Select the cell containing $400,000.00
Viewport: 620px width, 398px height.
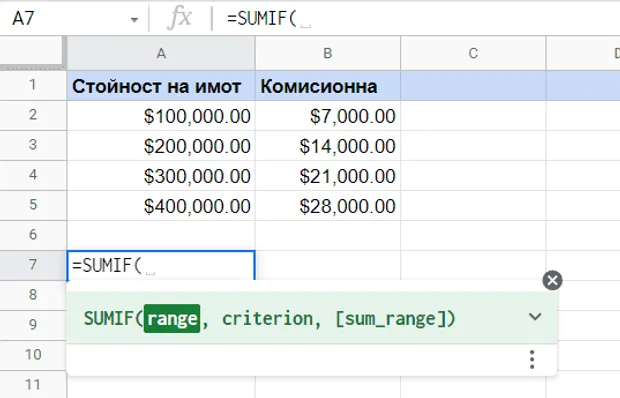pos(161,206)
